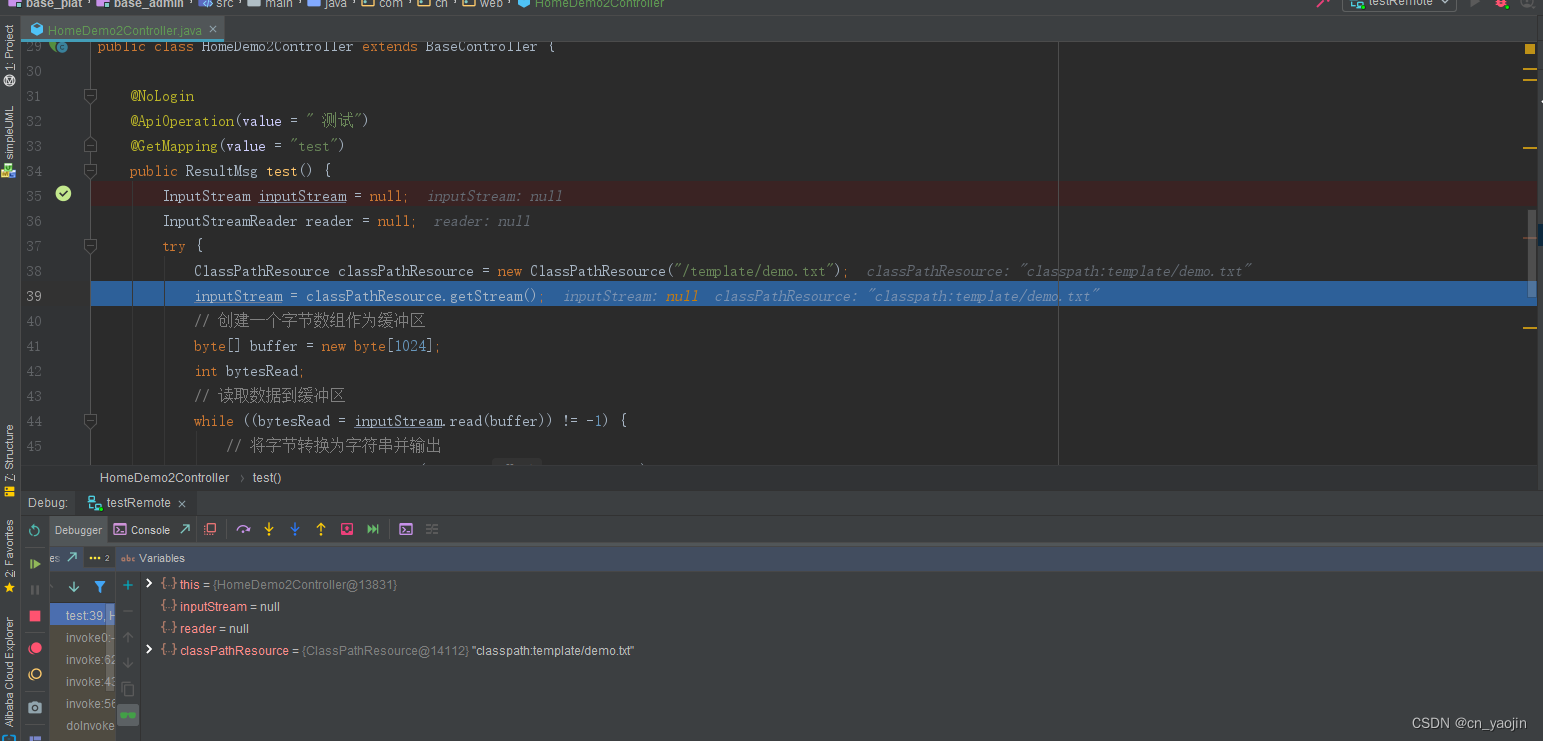The height and width of the screenshot is (741, 1543).
Task: Click the Step Out icon
Action: (x=319, y=529)
